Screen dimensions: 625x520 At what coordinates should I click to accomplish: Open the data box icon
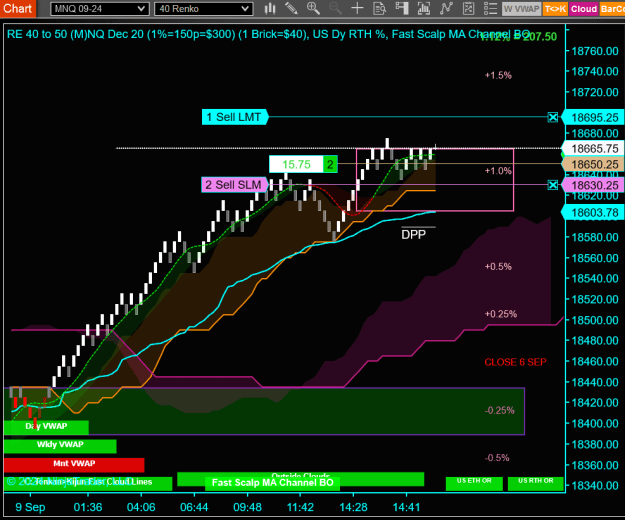(x=379, y=8)
